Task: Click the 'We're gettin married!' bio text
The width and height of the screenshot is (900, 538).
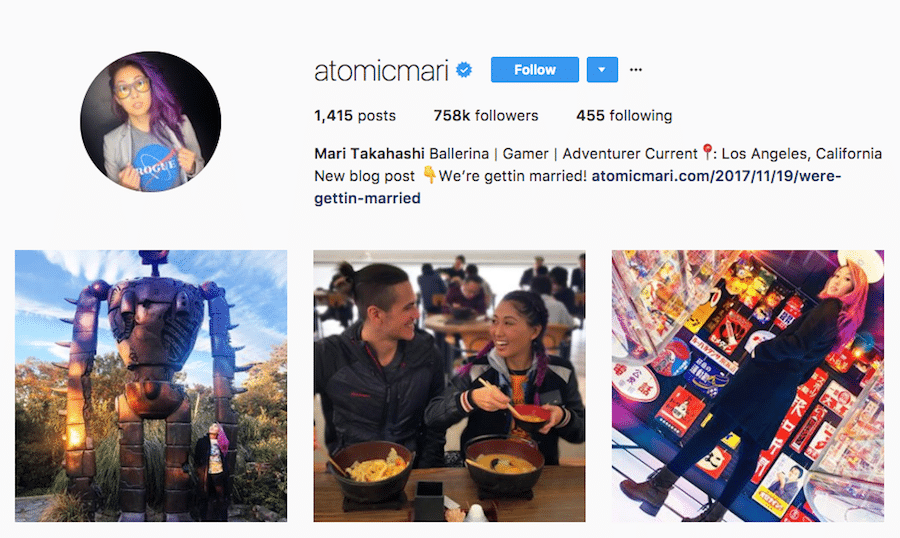Action: 513,176
